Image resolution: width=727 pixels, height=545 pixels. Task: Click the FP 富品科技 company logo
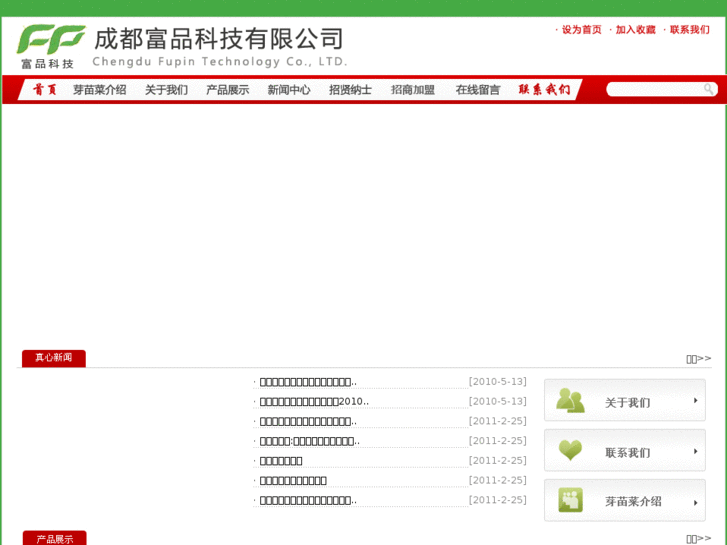pyautogui.click(x=51, y=47)
